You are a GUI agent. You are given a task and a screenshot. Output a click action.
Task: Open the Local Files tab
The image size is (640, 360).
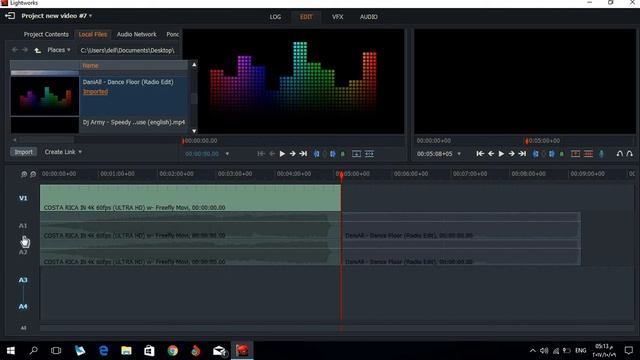point(93,34)
